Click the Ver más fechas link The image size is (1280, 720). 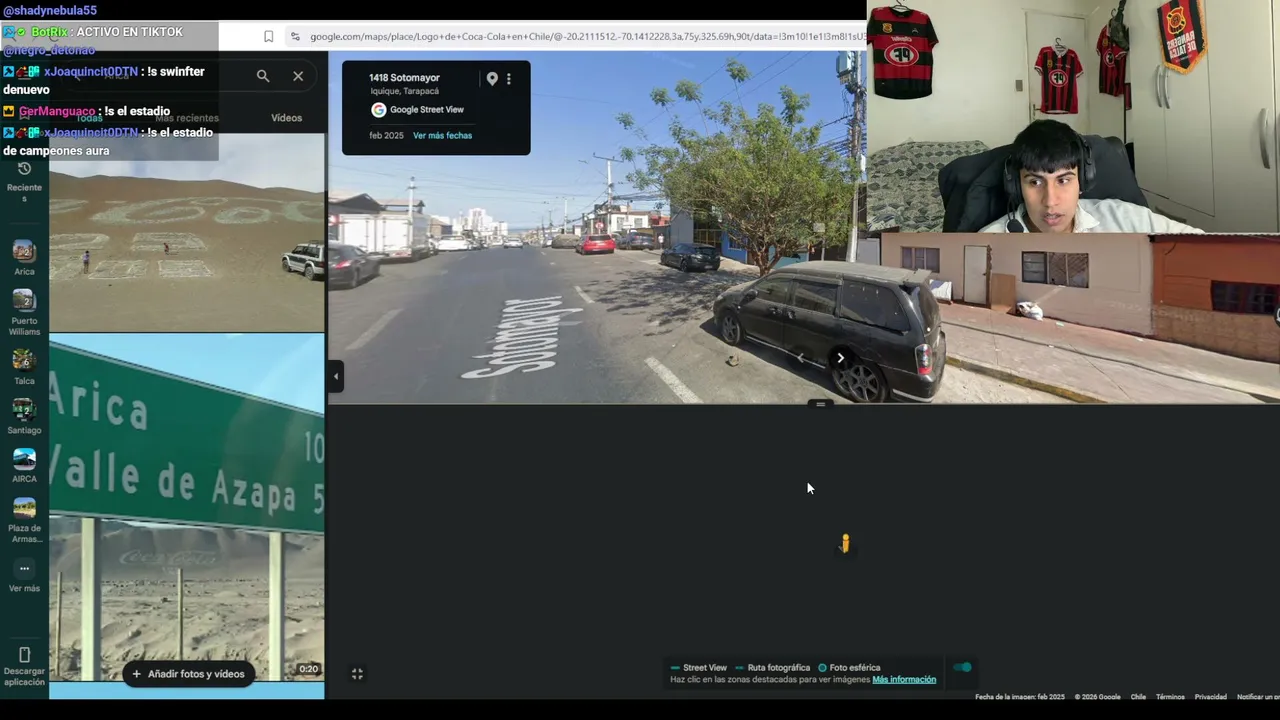click(x=442, y=136)
